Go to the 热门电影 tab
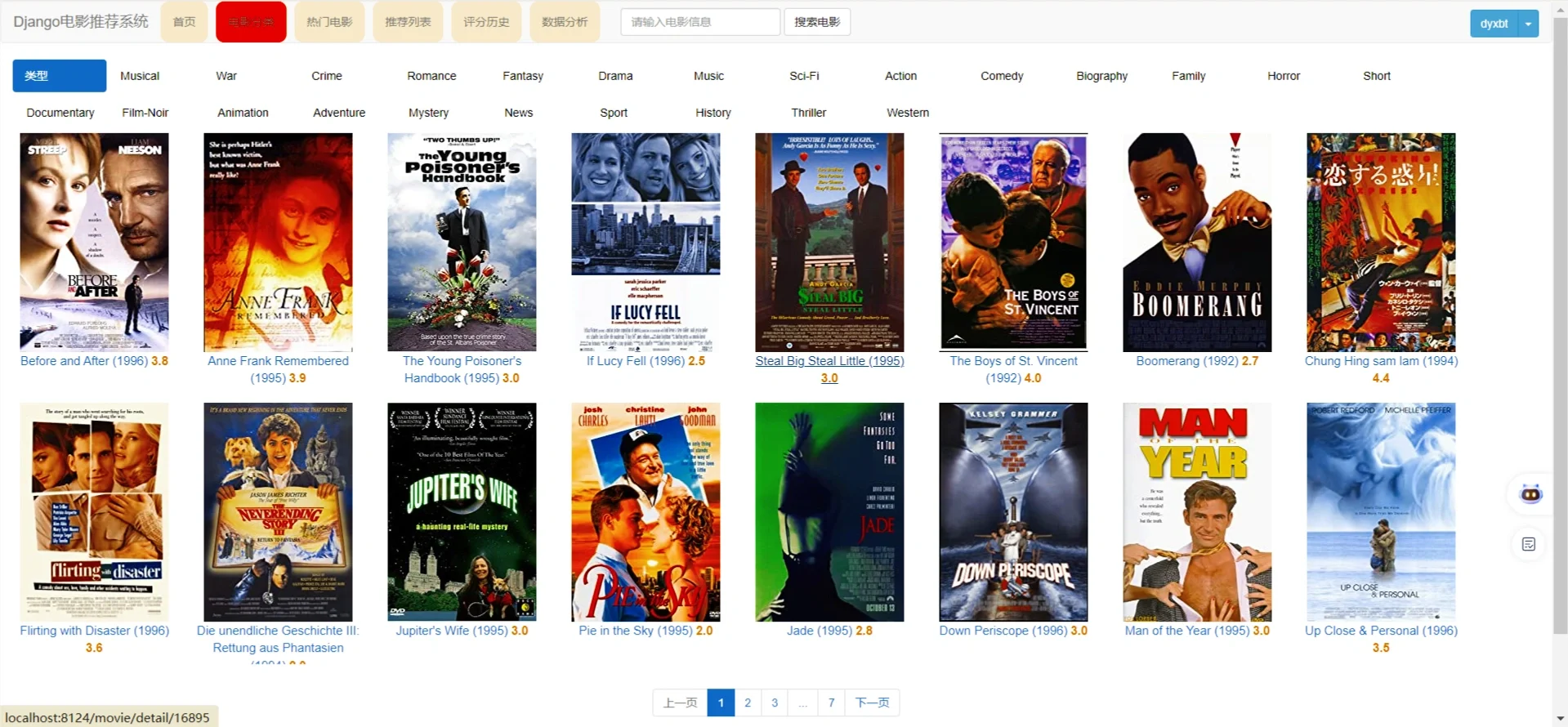1568x727 pixels. click(x=329, y=21)
